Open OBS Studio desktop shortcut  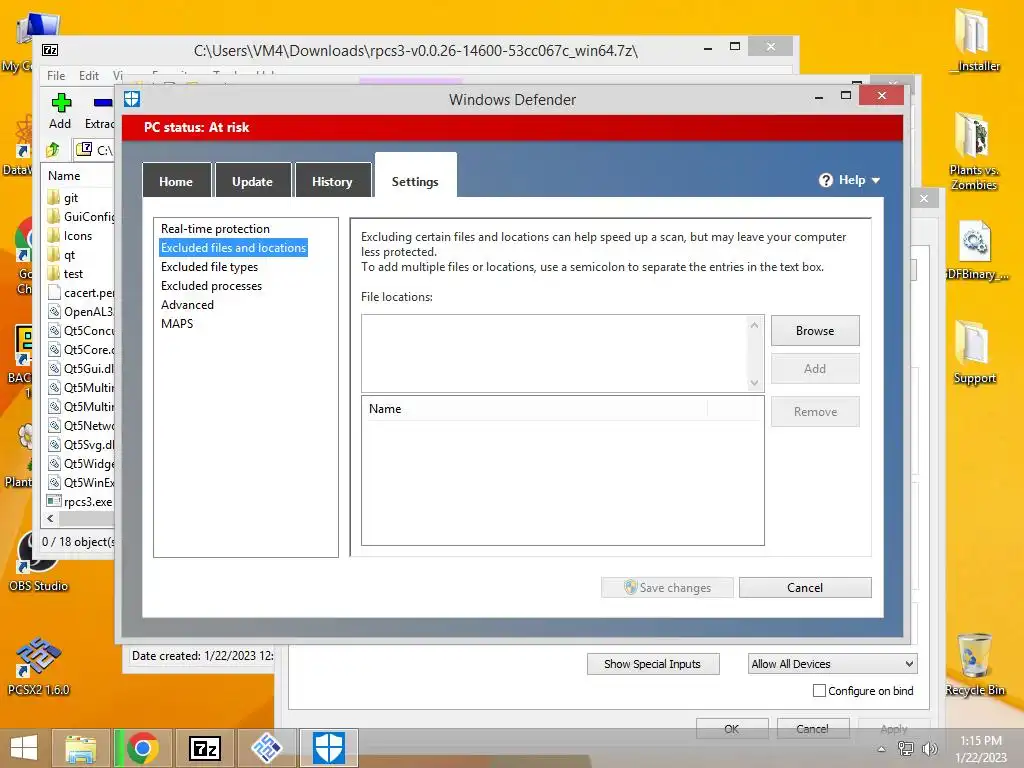tap(38, 562)
